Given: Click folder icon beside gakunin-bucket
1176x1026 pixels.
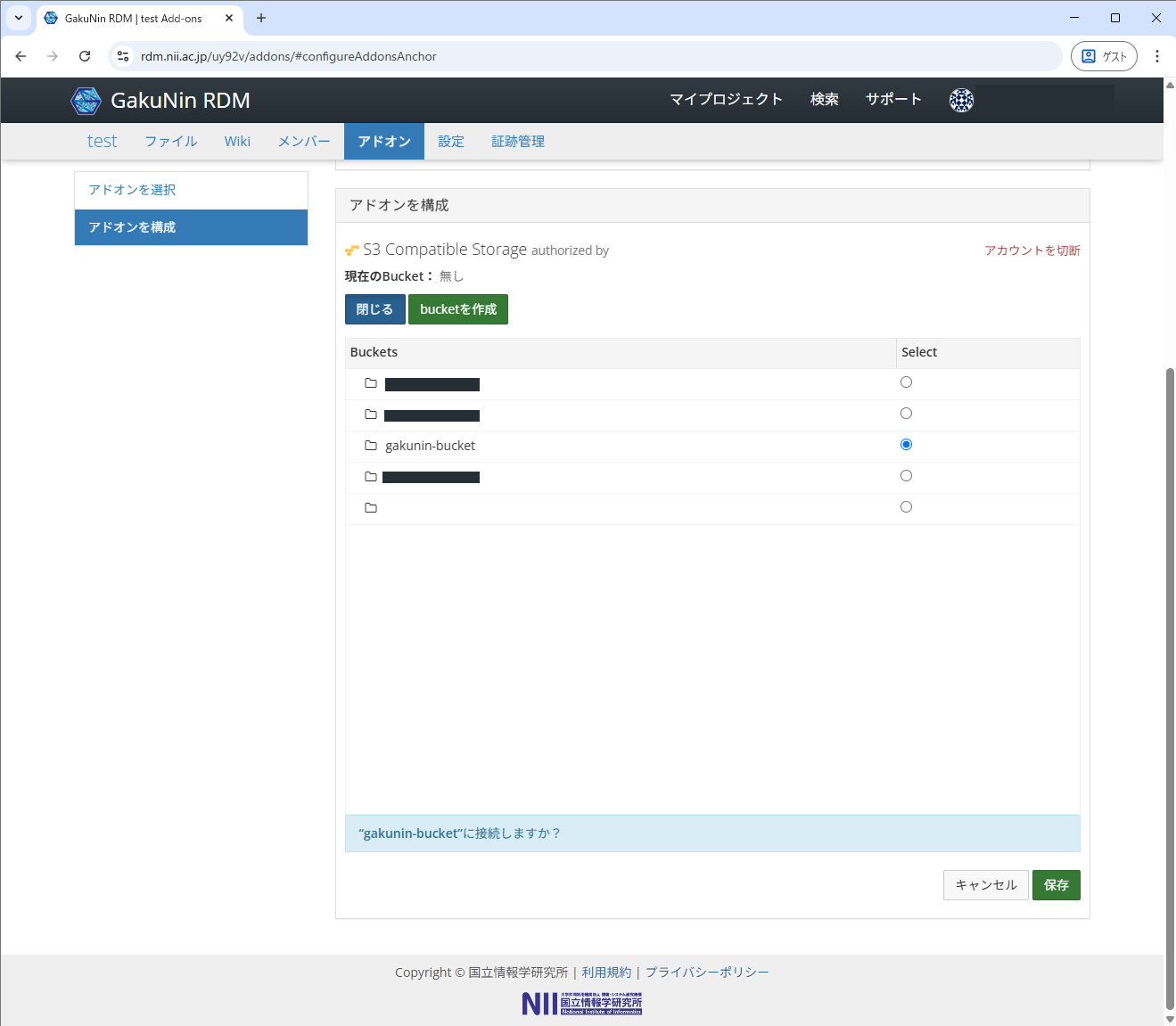Looking at the screenshot, I should click(371, 446).
